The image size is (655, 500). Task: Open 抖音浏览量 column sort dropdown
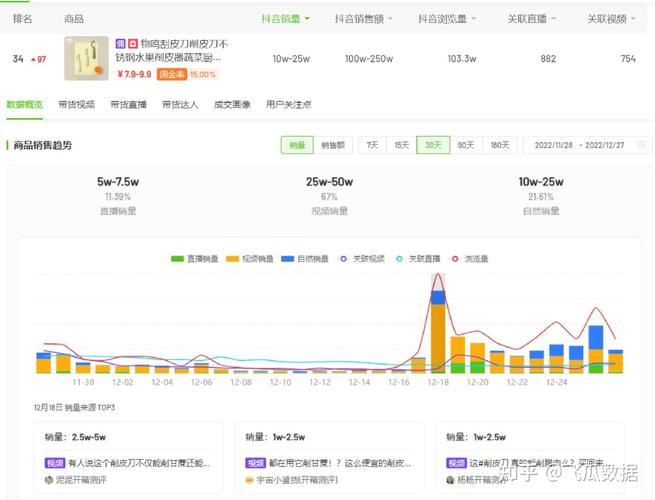pyautogui.click(x=474, y=19)
